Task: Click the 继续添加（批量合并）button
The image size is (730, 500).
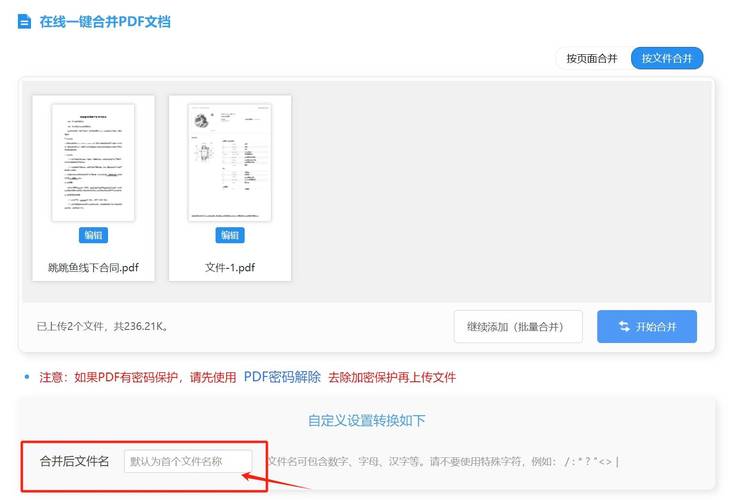Action: pyautogui.click(x=518, y=326)
